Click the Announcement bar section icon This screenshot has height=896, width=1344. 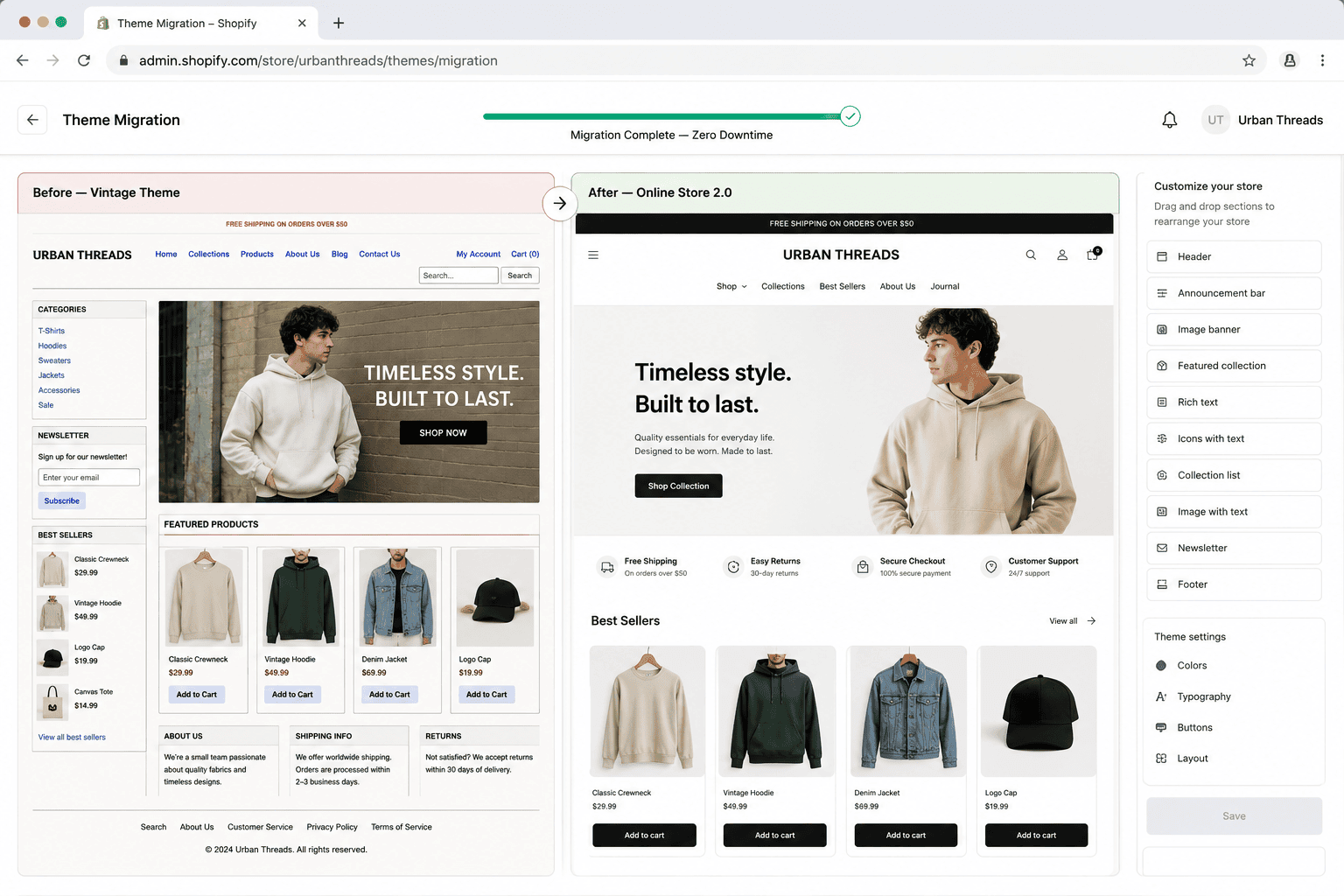[1162, 293]
